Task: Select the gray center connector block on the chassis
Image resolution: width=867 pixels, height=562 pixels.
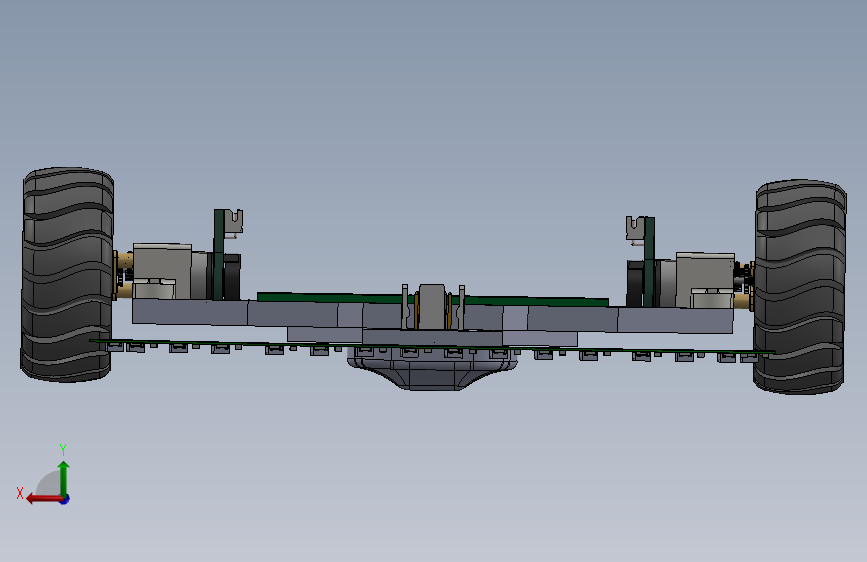Action: pos(432,307)
